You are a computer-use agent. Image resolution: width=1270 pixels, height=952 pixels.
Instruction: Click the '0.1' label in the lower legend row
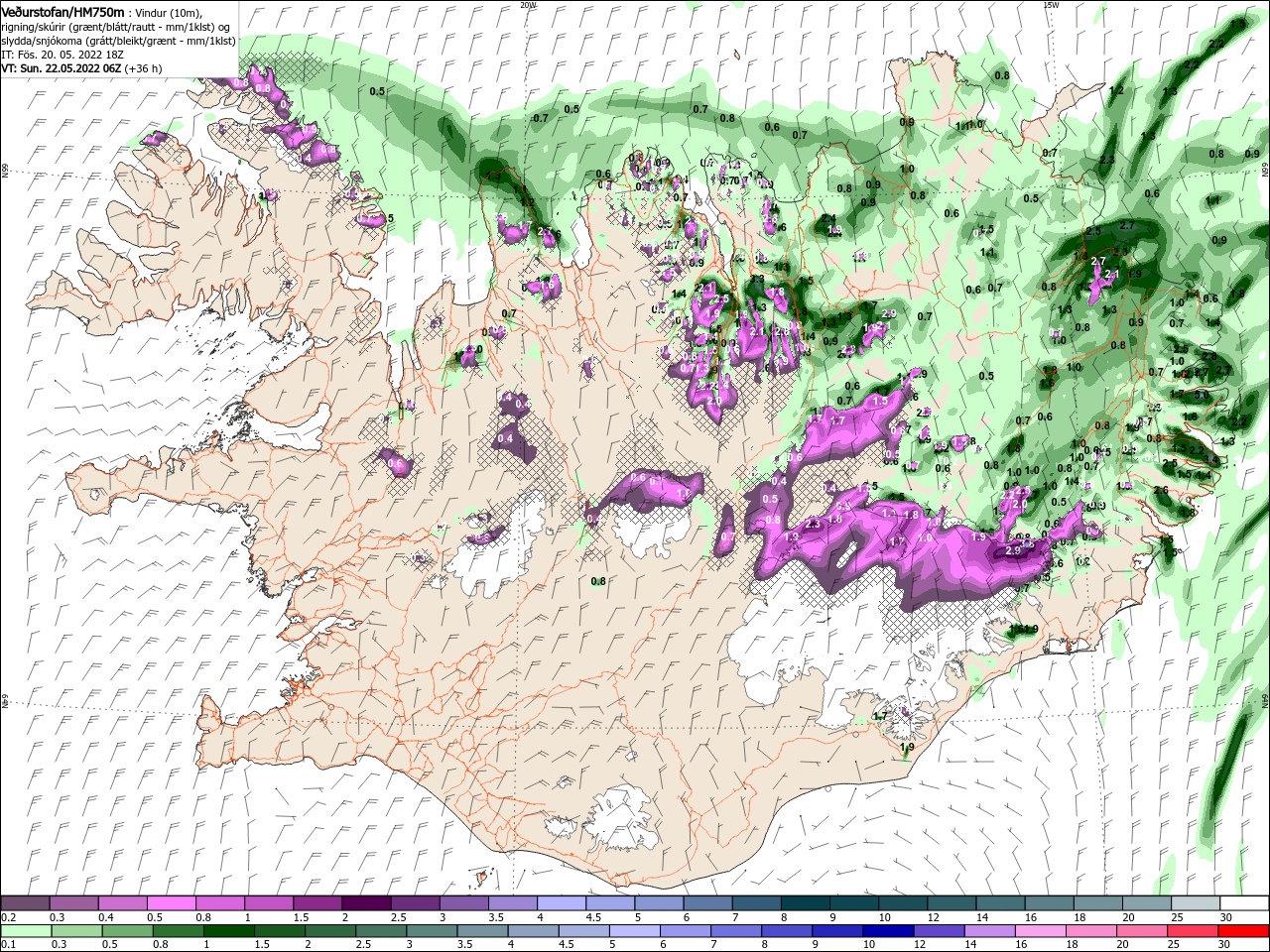9,945
